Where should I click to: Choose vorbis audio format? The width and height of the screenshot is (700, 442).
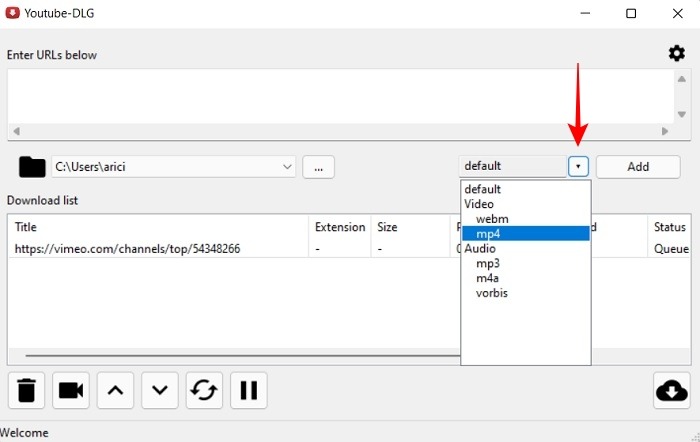tap(526, 293)
